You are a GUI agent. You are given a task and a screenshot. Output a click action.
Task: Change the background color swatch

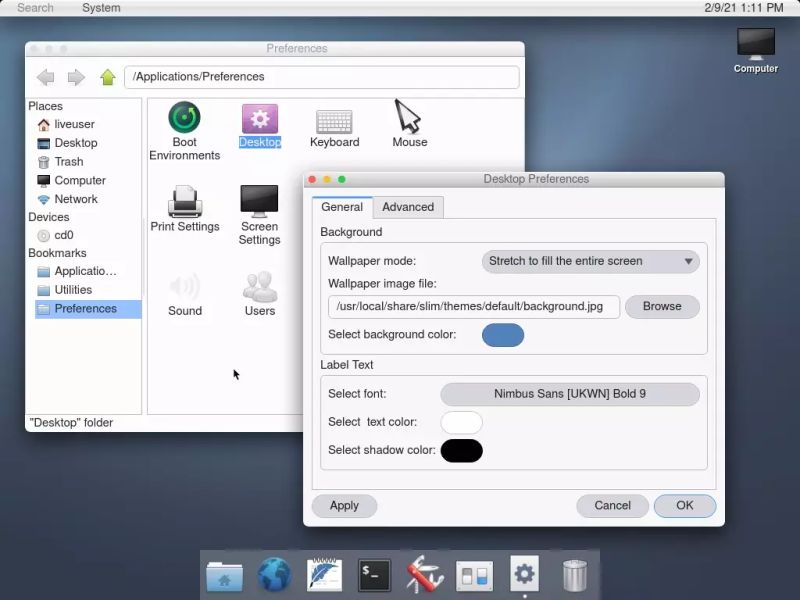(503, 336)
